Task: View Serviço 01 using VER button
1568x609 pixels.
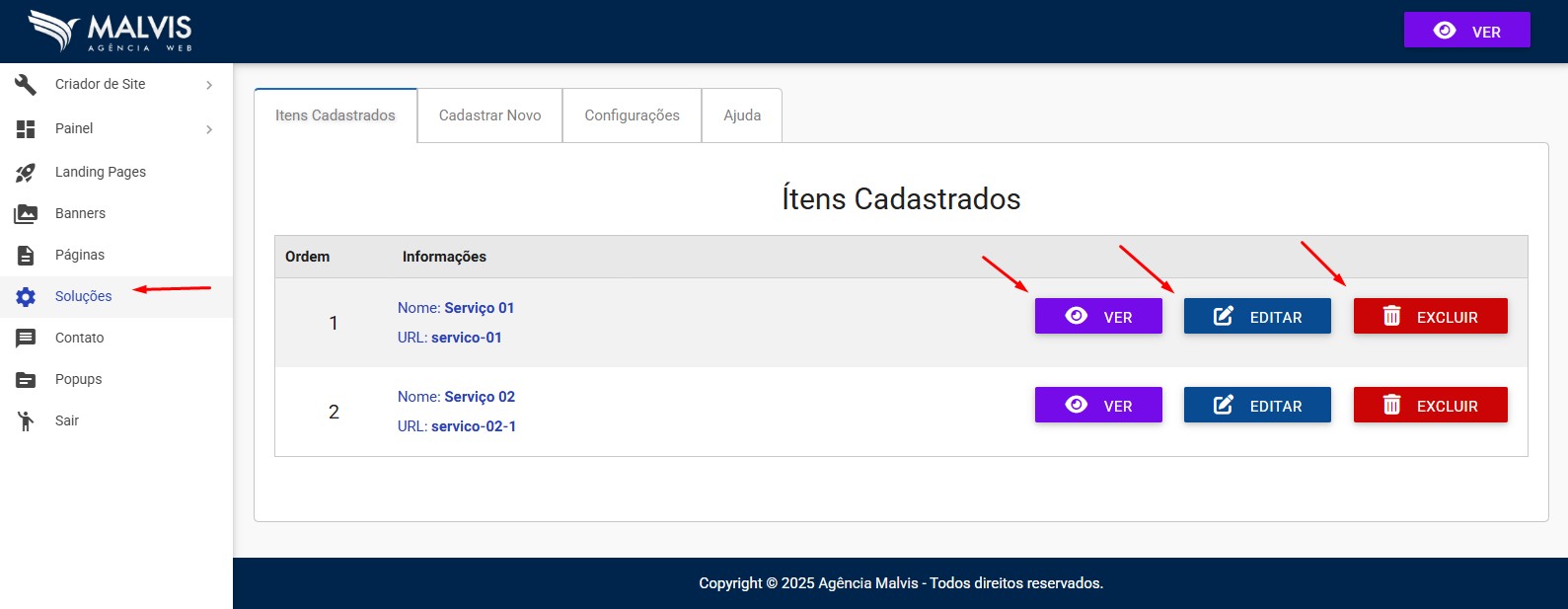Action: [1098, 317]
